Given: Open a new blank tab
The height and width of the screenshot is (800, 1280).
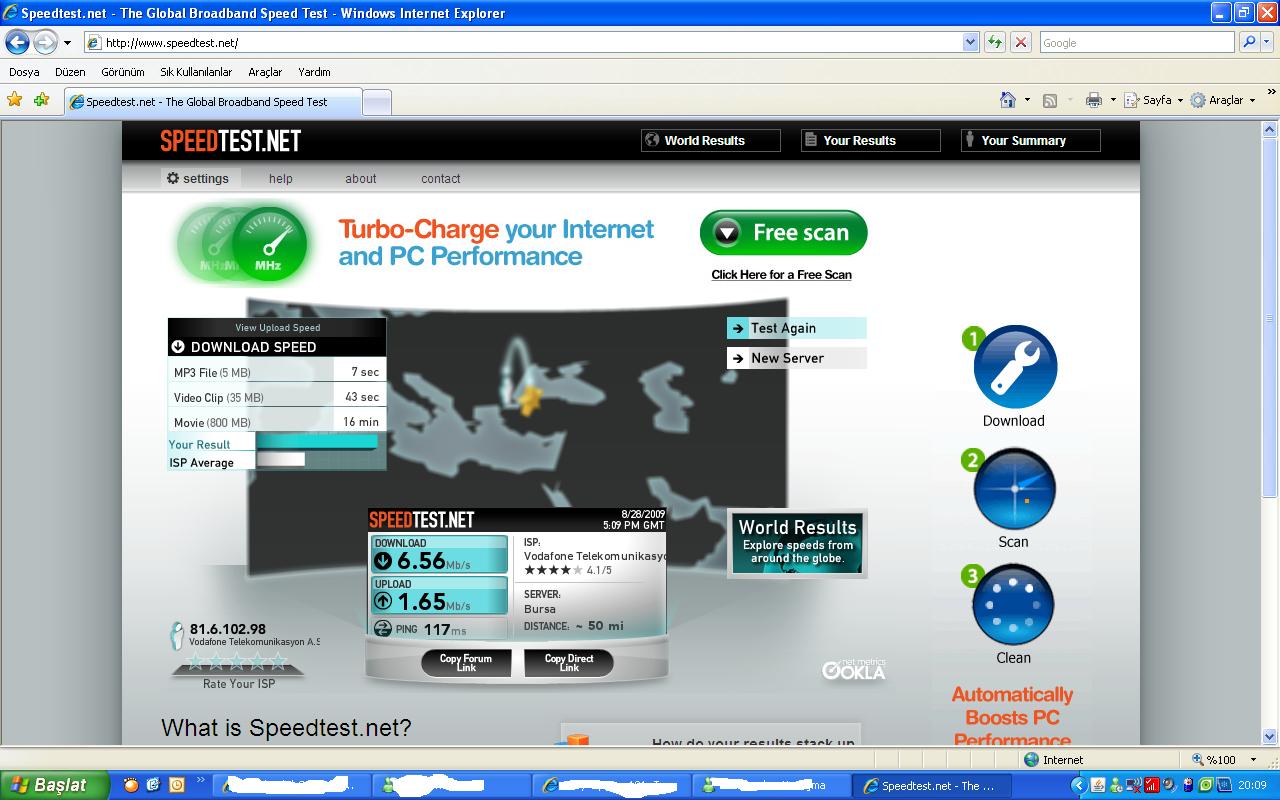Looking at the screenshot, I should [x=376, y=102].
